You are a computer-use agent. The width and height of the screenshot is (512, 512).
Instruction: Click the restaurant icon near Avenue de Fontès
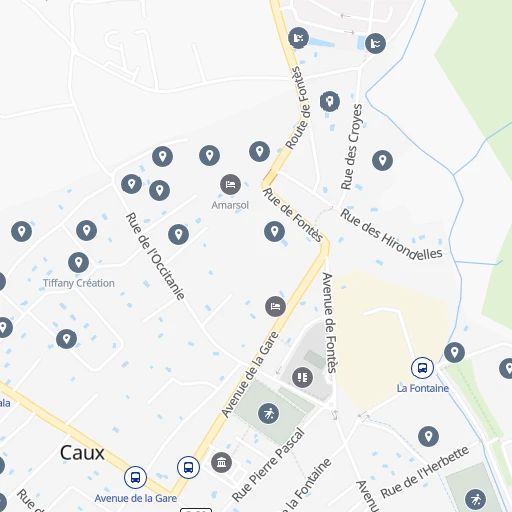pos(302,377)
